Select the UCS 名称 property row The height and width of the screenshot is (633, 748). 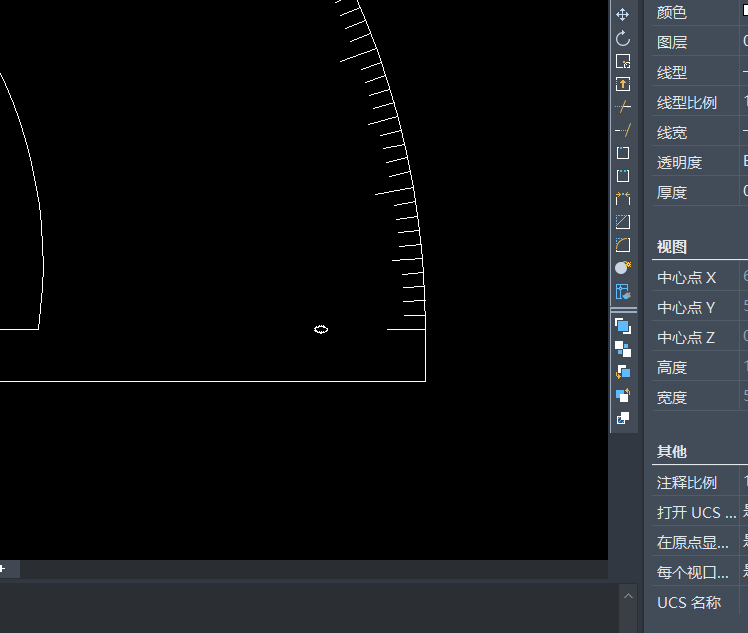(700, 602)
